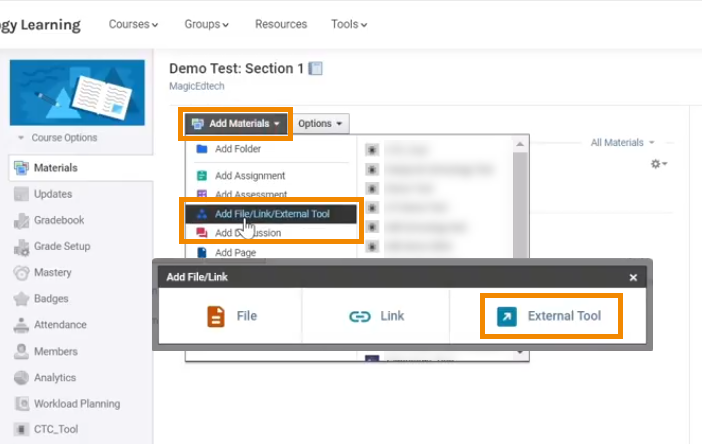Open the gear settings icon dropdown

[x=658, y=163]
